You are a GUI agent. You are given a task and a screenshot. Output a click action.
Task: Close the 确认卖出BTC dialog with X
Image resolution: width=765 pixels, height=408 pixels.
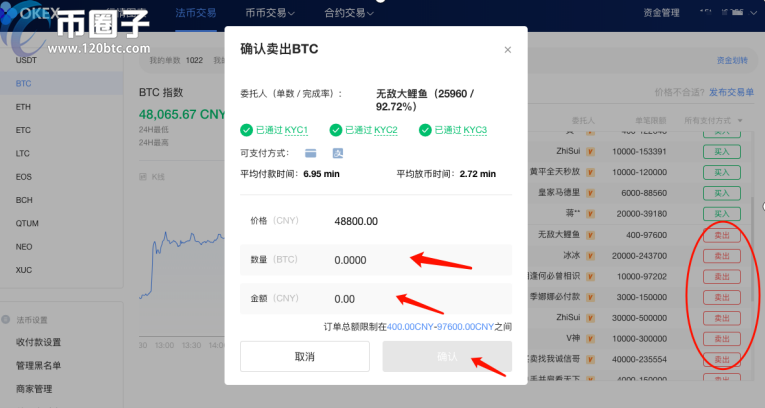(507, 50)
